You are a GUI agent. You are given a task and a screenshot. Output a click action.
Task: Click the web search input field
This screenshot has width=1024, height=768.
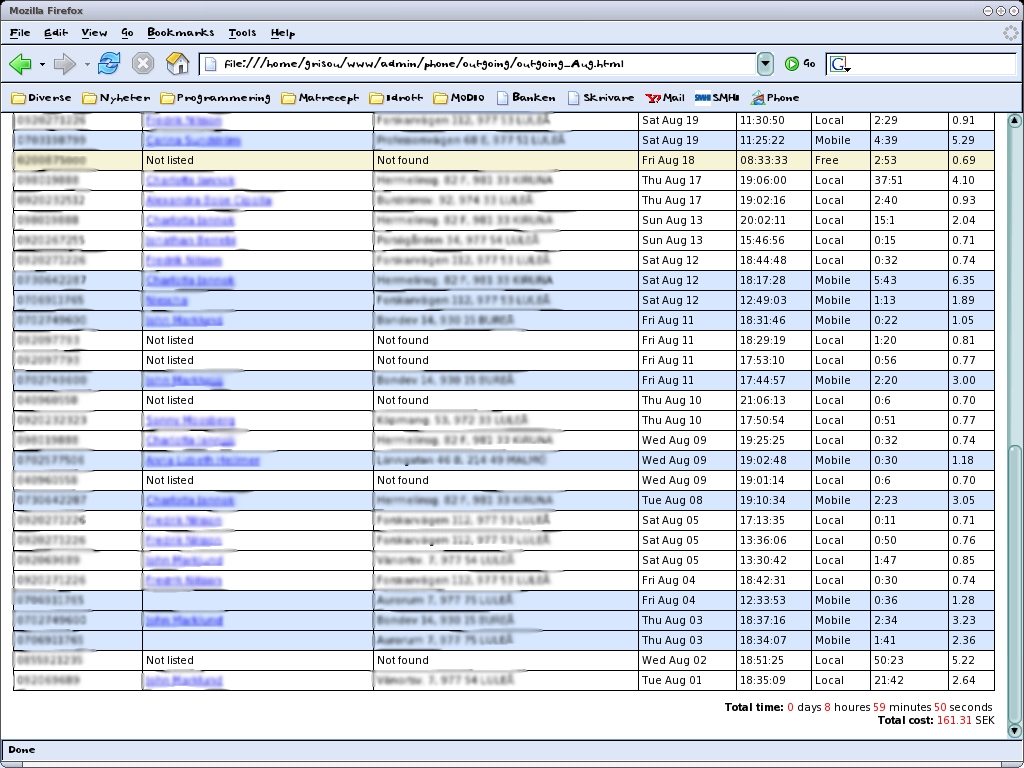tap(930, 64)
